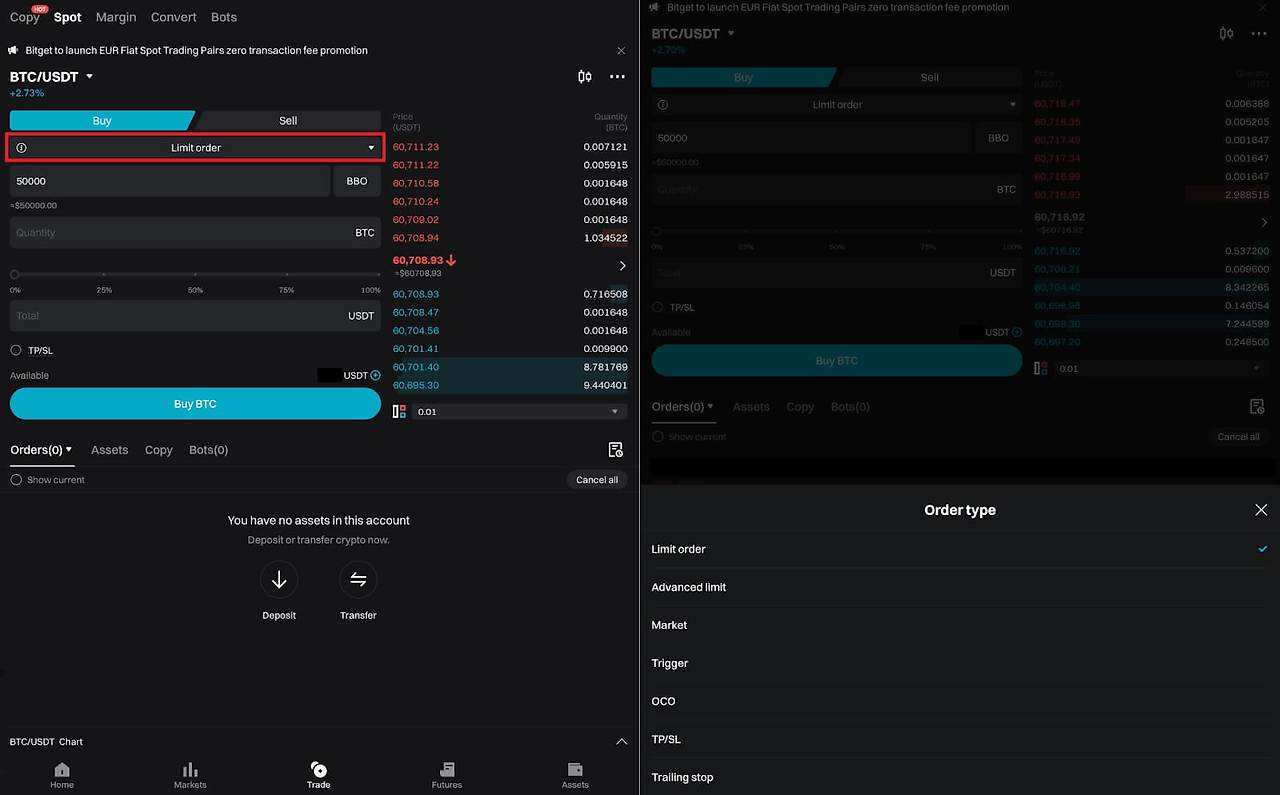This screenshot has width=1280, height=795.
Task: Click the Quantity BTC field in left panel
Action: point(195,233)
